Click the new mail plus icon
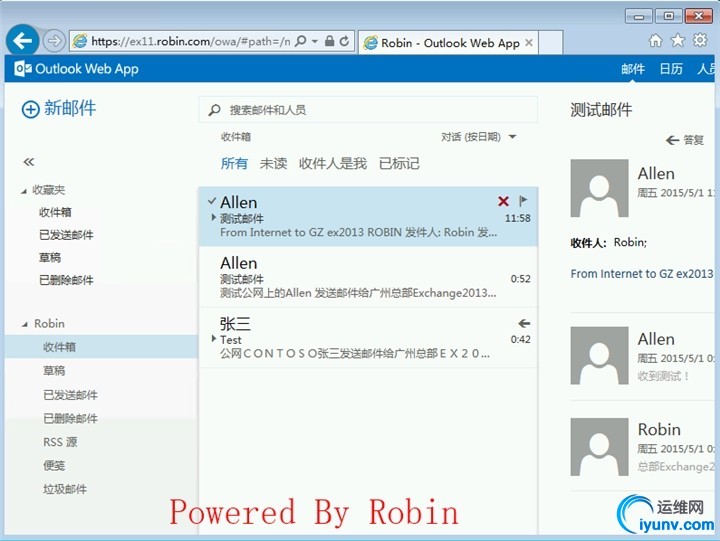Screen dimensions: 720x541 (30, 109)
